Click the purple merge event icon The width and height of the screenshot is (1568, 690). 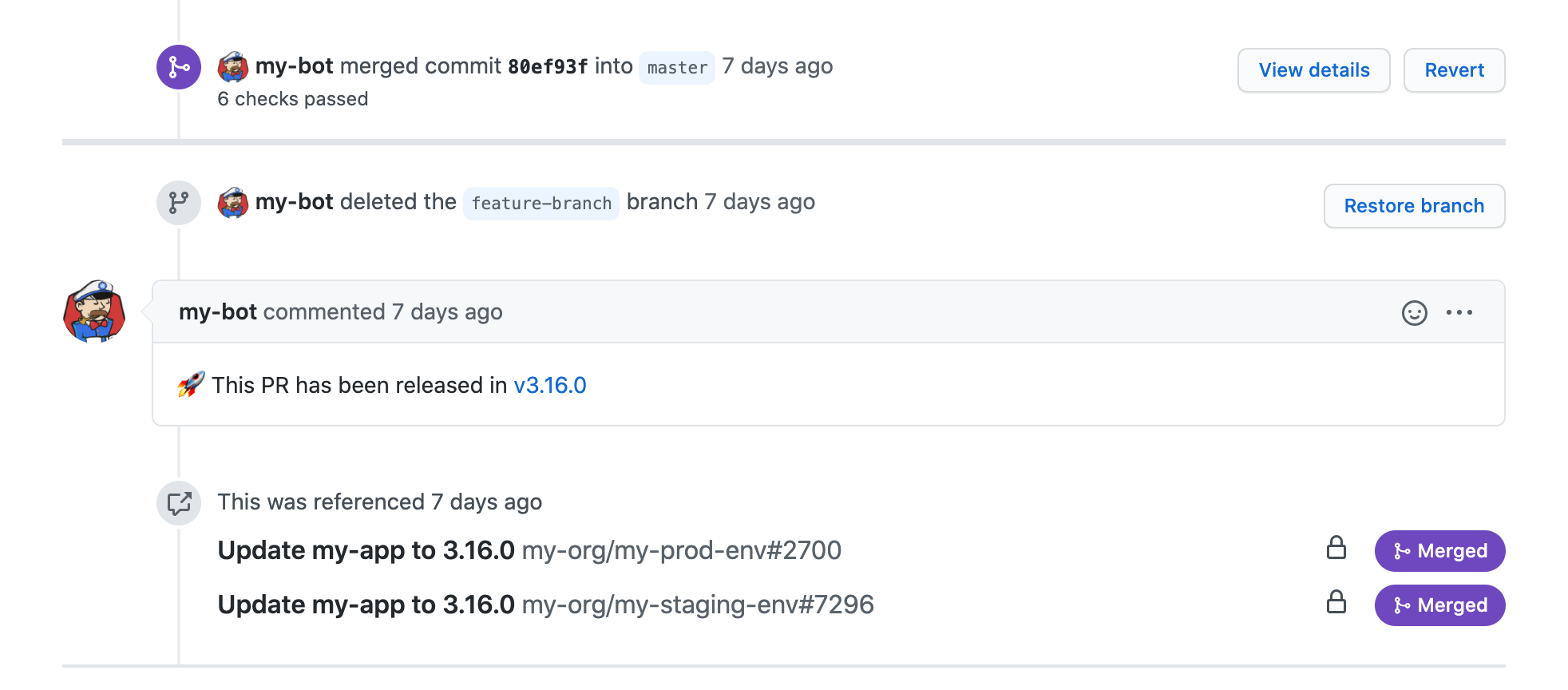pos(178,67)
